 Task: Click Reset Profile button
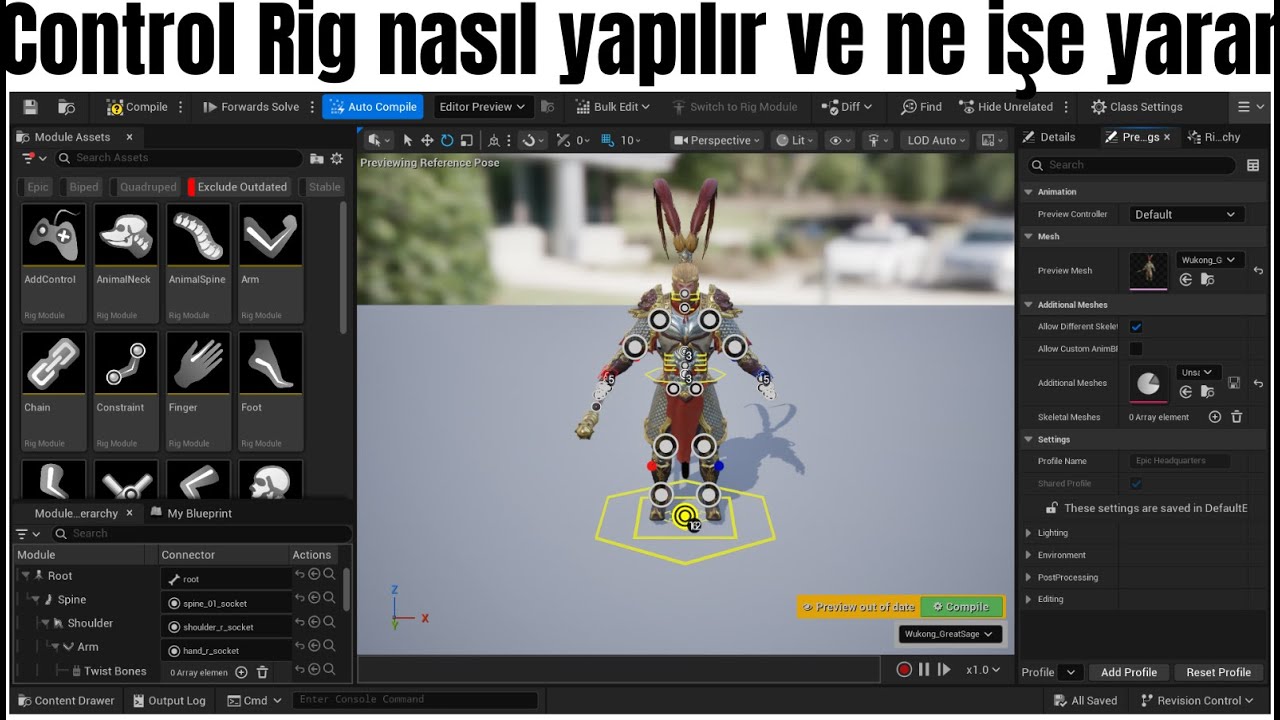click(1218, 672)
